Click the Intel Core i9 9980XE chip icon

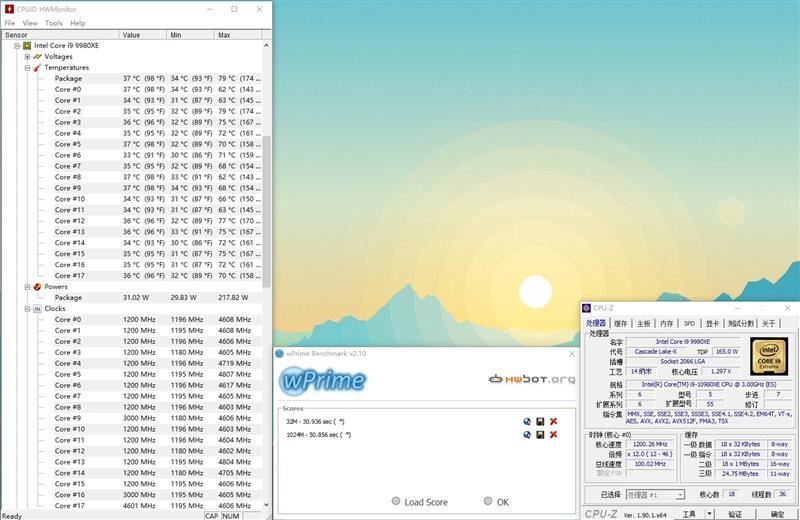pos(27,45)
